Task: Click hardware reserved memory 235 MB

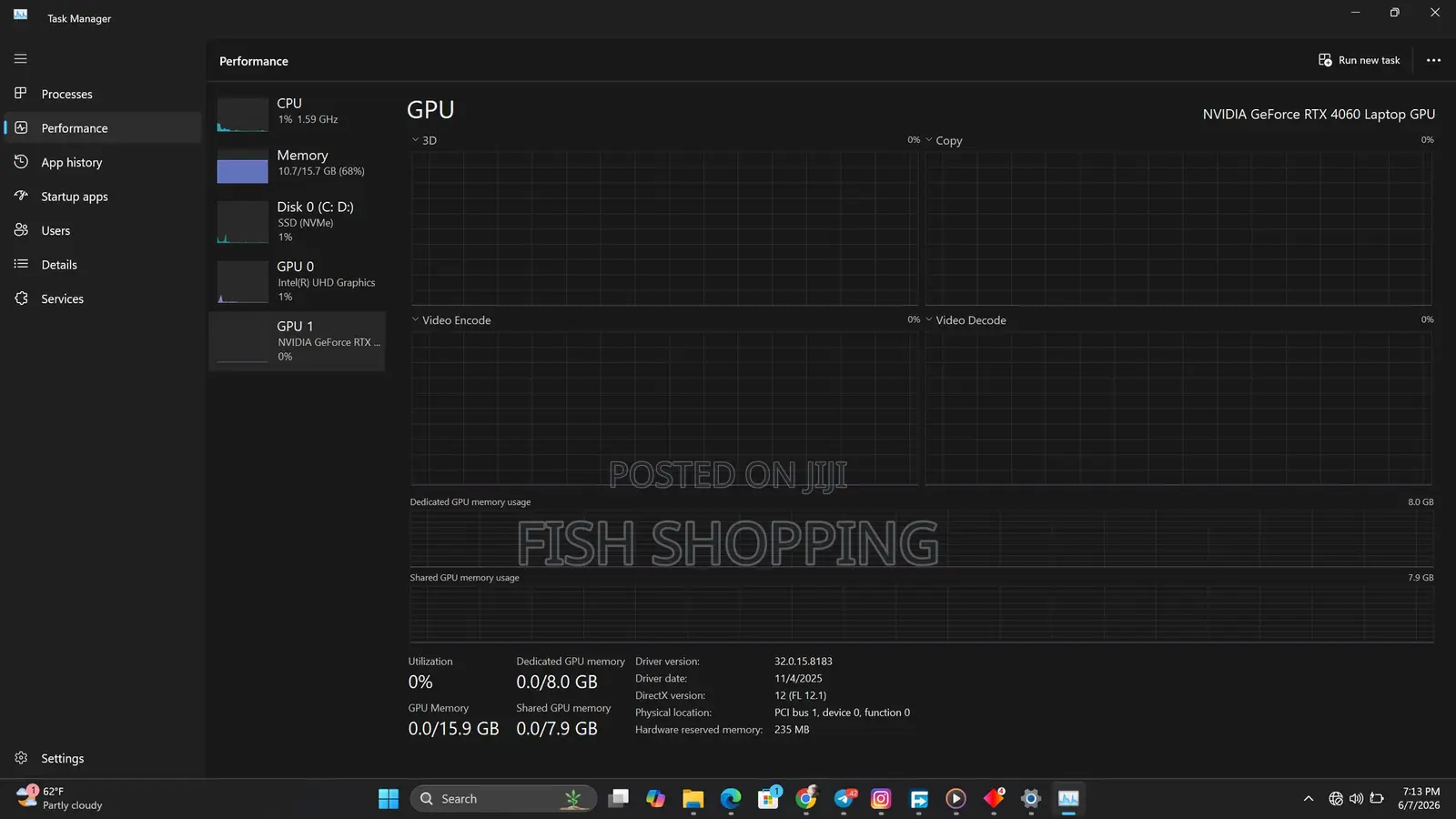Action: pos(792,730)
